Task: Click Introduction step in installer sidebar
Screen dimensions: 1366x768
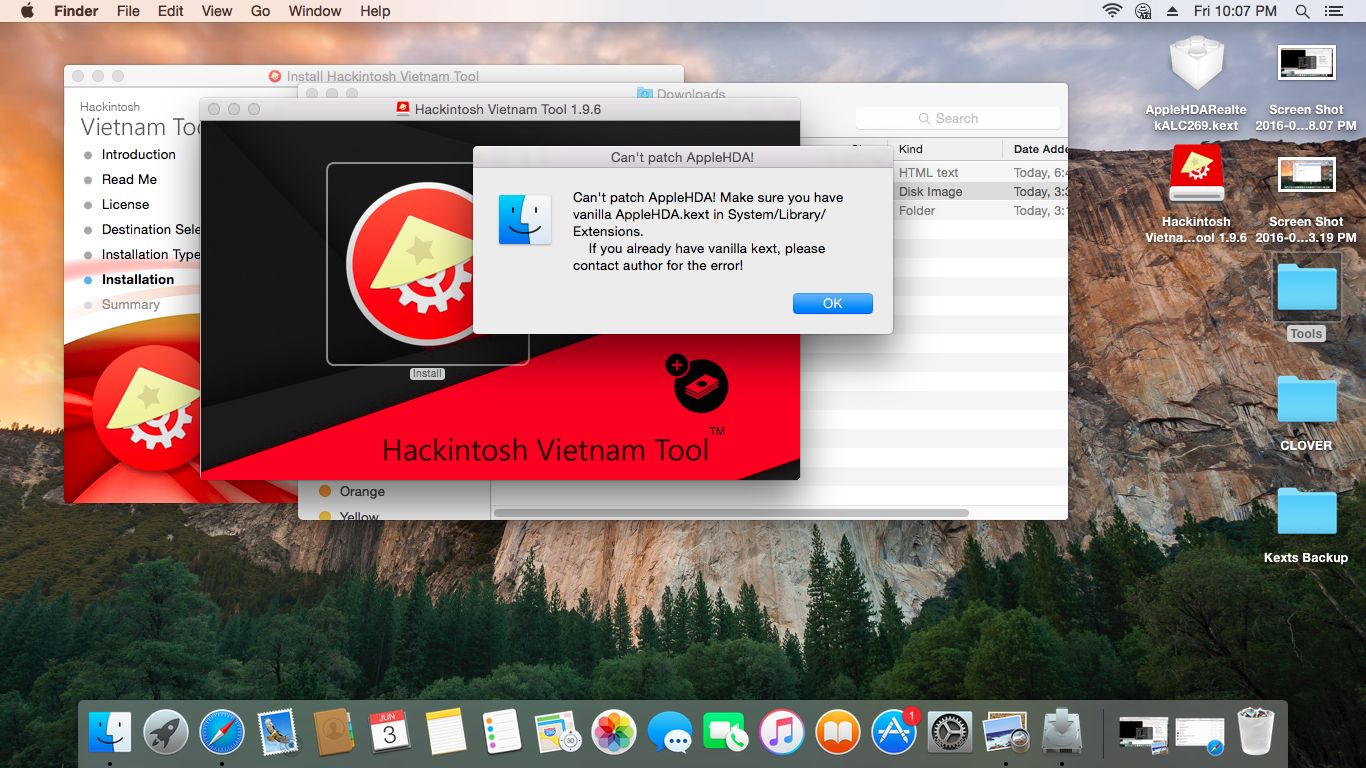Action: click(x=138, y=155)
